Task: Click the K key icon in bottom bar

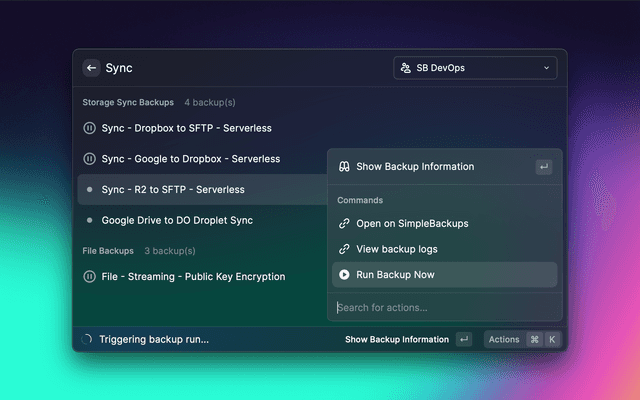Action: (x=551, y=339)
